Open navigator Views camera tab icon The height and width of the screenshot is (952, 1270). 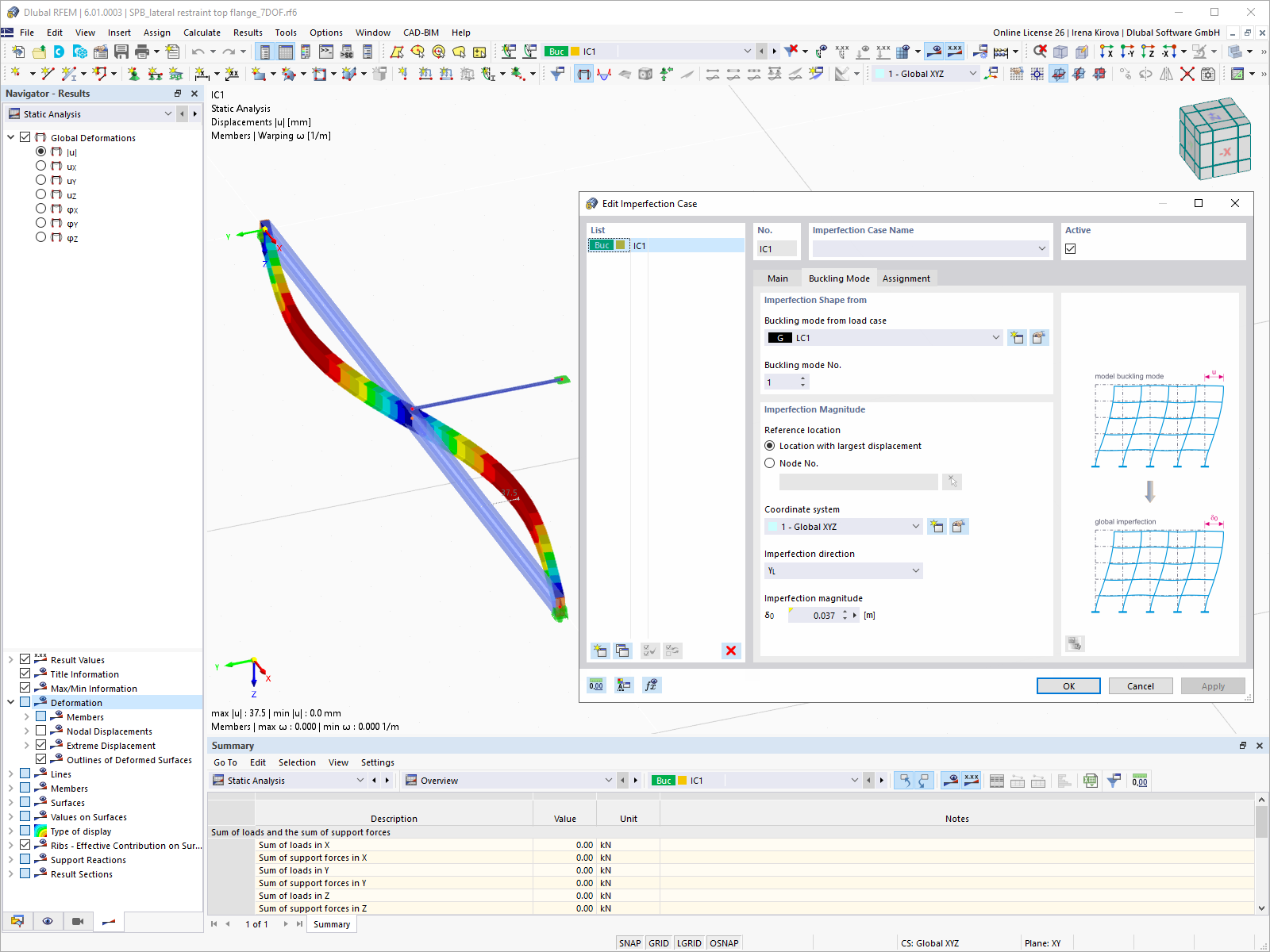tap(78, 921)
